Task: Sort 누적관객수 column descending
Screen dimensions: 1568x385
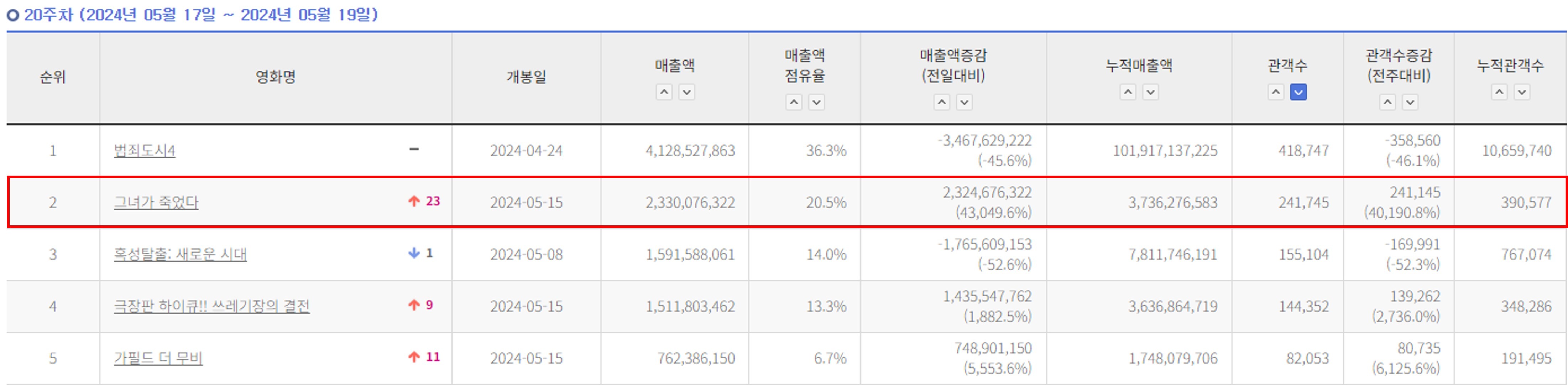Action: 1522,93
